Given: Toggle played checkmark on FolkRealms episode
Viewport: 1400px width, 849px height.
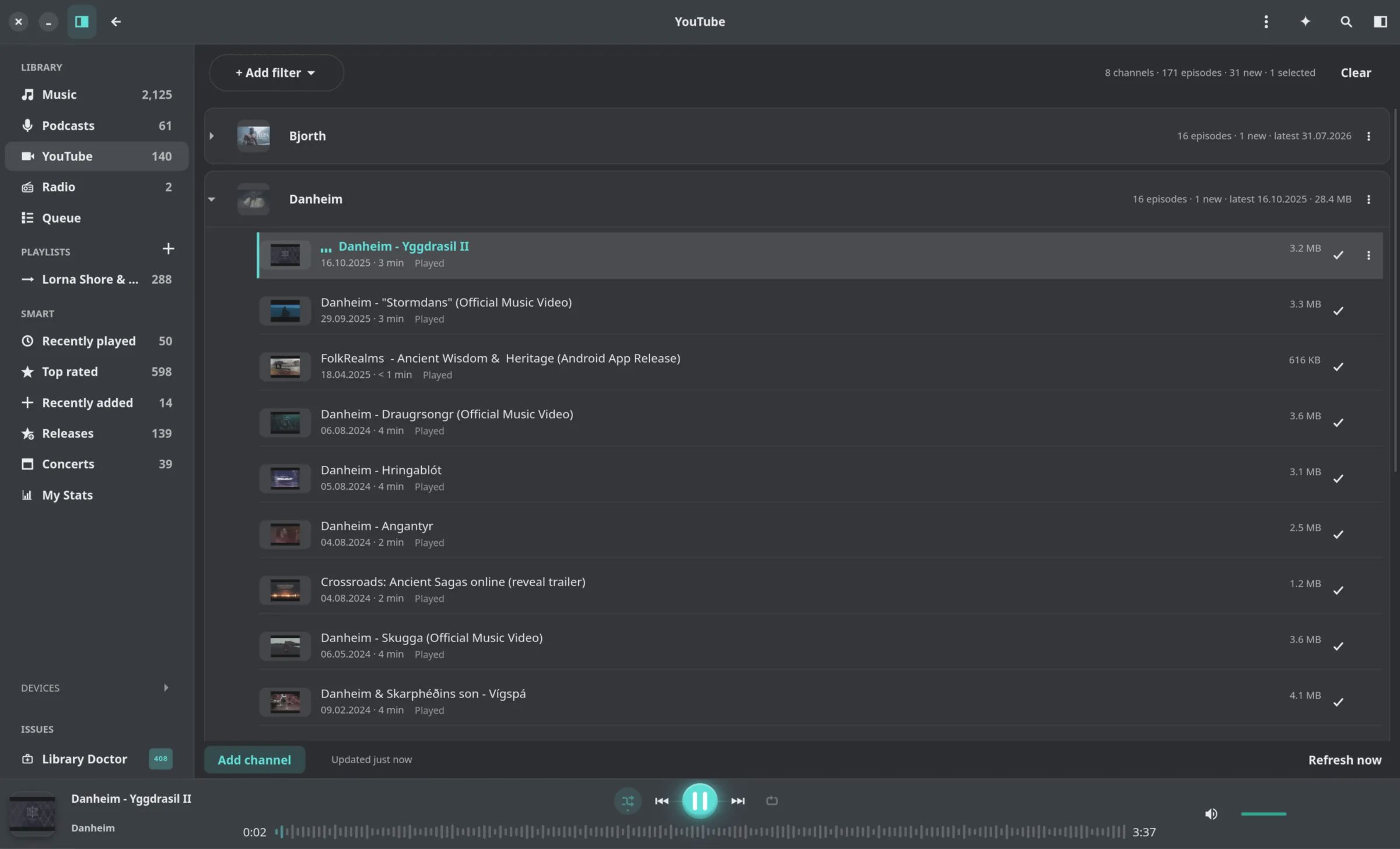Looking at the screenshot, I should (1338, 367).
